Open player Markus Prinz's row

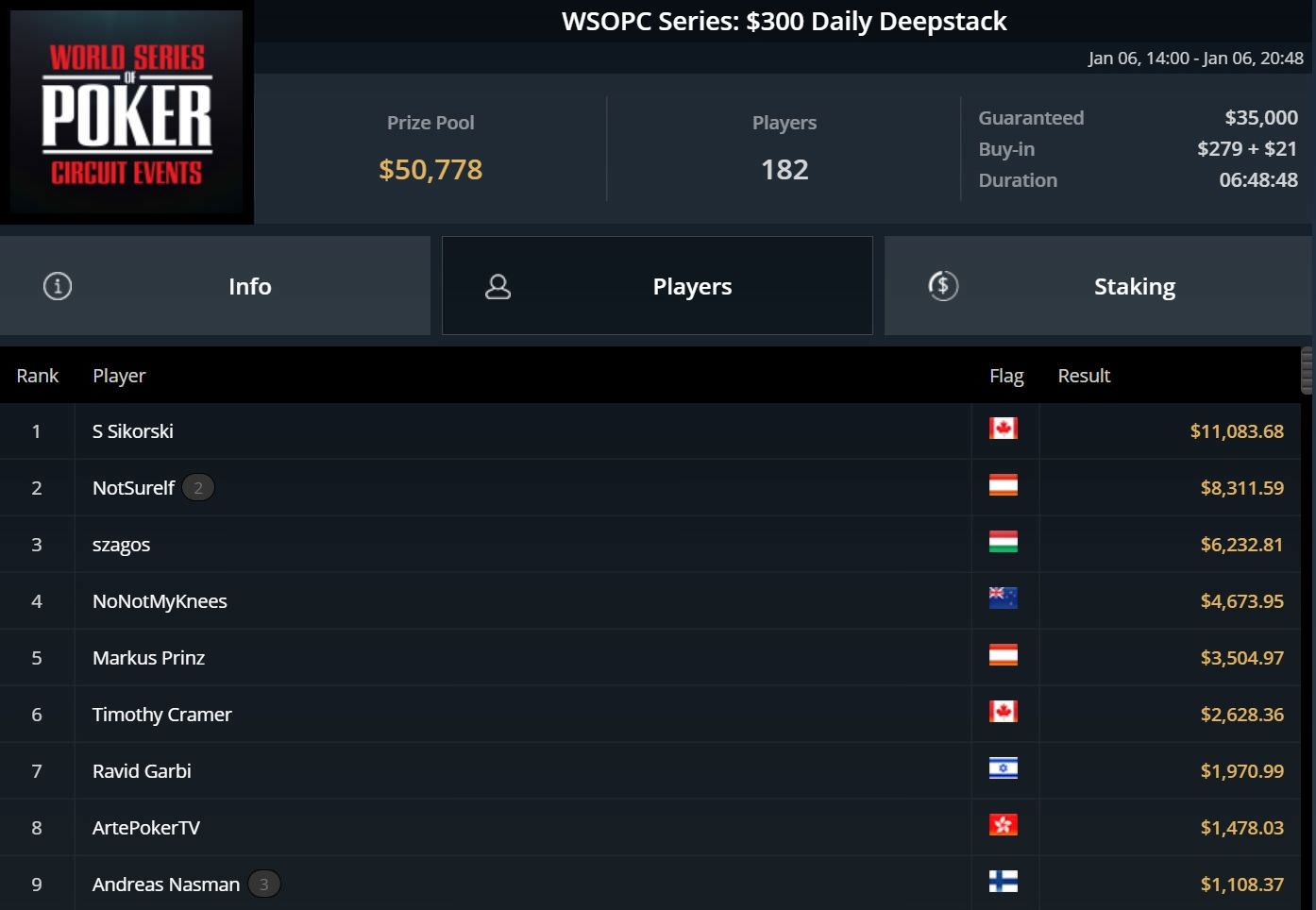650,658
